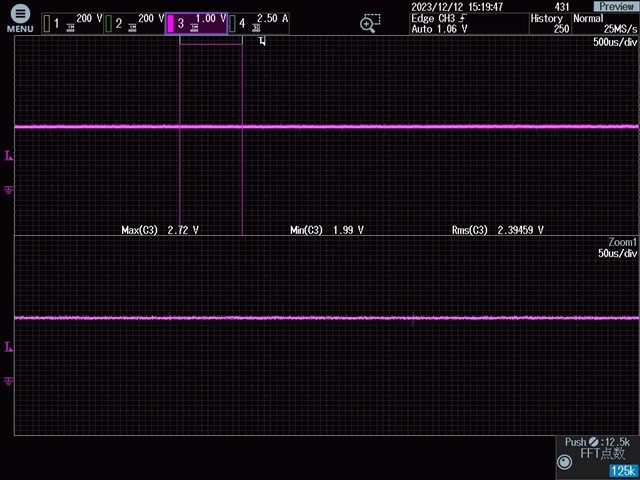Click the Preview status label

pyautogui.click(x=616, y=7)
